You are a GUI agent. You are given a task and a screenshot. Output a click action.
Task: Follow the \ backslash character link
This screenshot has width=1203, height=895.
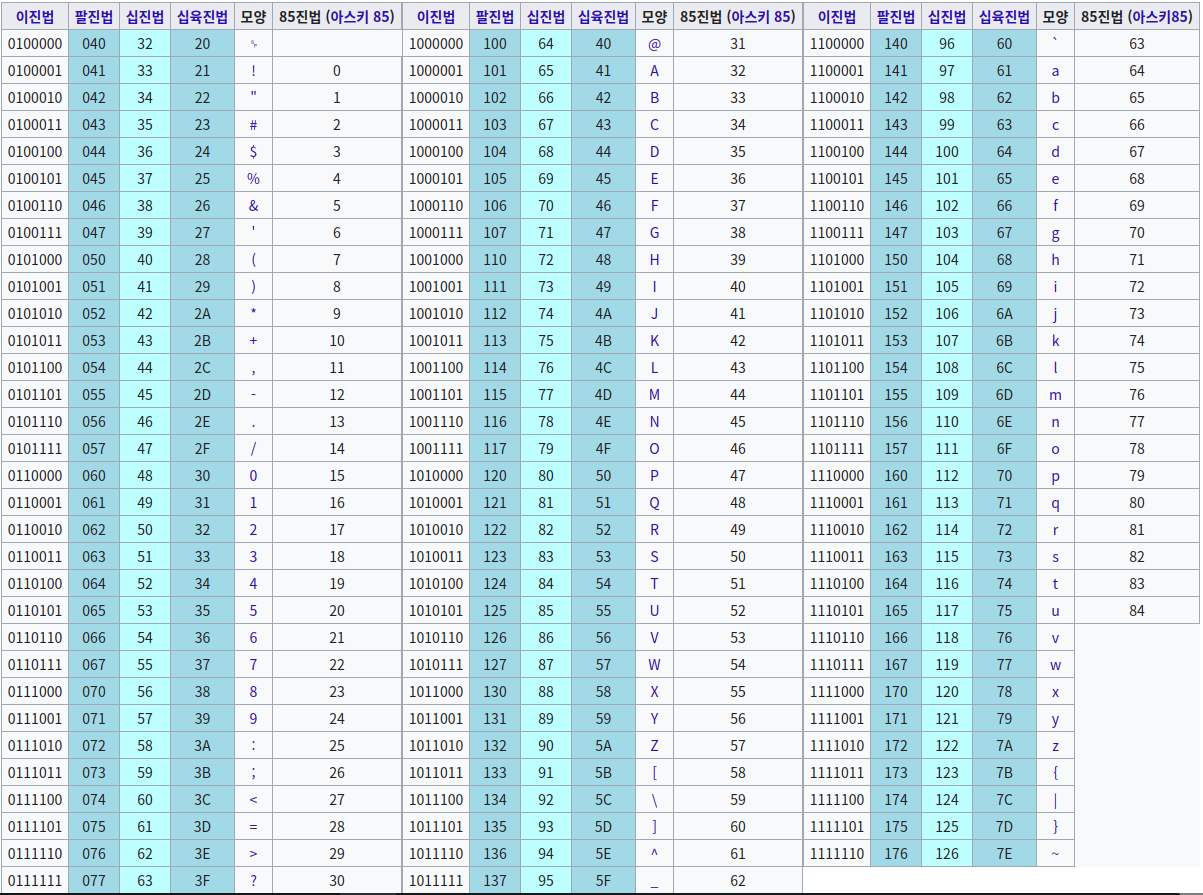point(655,800)
